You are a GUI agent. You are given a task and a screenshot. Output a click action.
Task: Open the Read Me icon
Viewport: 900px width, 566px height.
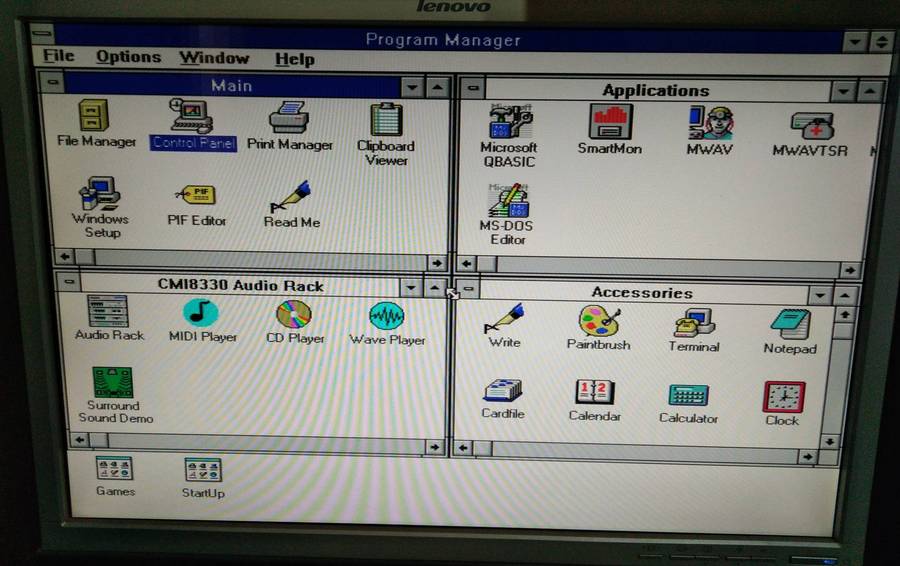pyautogui.click(x=292, y=204)
